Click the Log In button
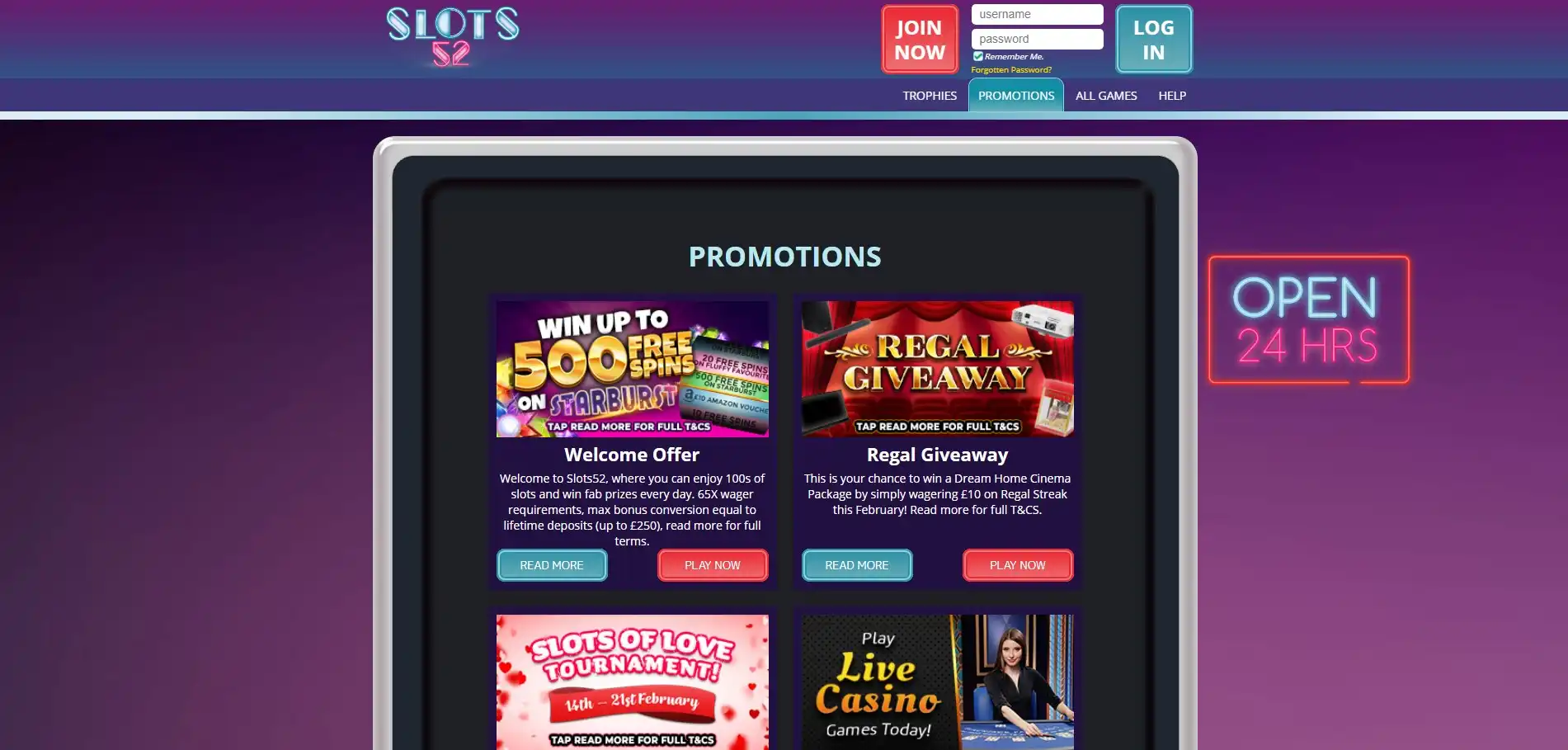The height and width of the screenshot is (750, 1568). pyautogui.click(x=1154, y=40)
